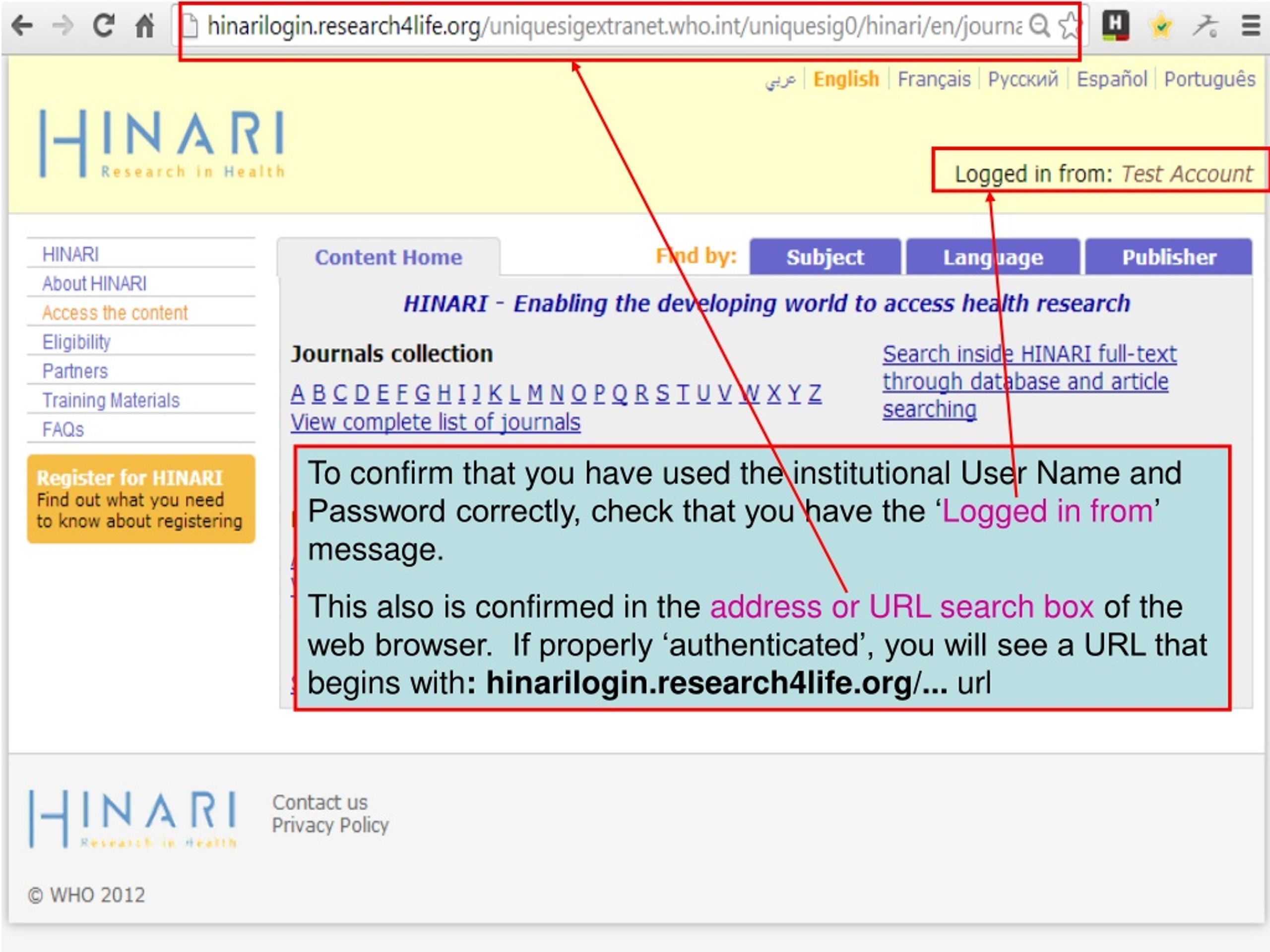Click journals letter N link
Image resolution: width=1270 pixels, height=952 pixels.
(557, 394)
